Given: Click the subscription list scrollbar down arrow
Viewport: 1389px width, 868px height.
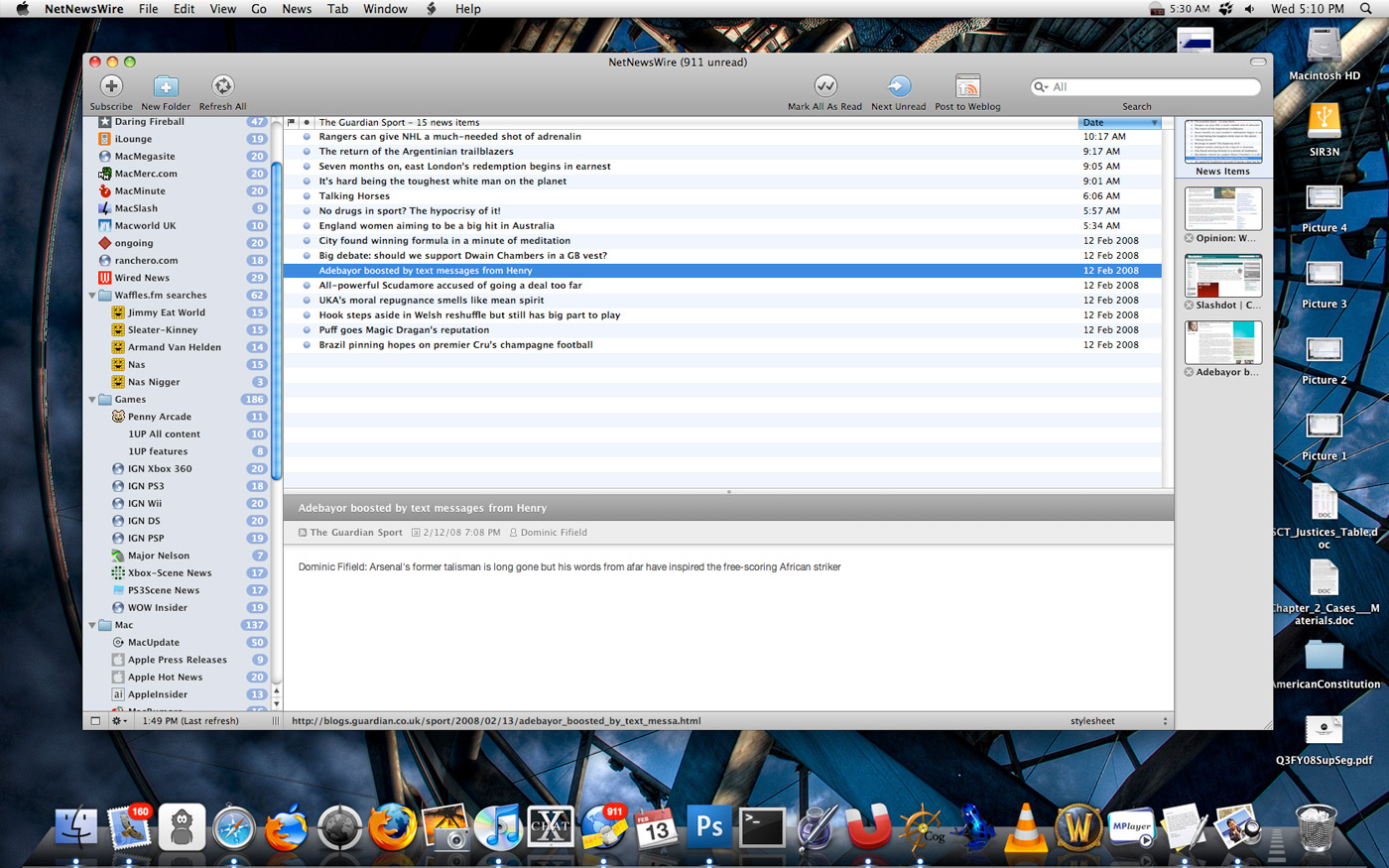Looking at the screenshot, I should [x=276, y=703].
